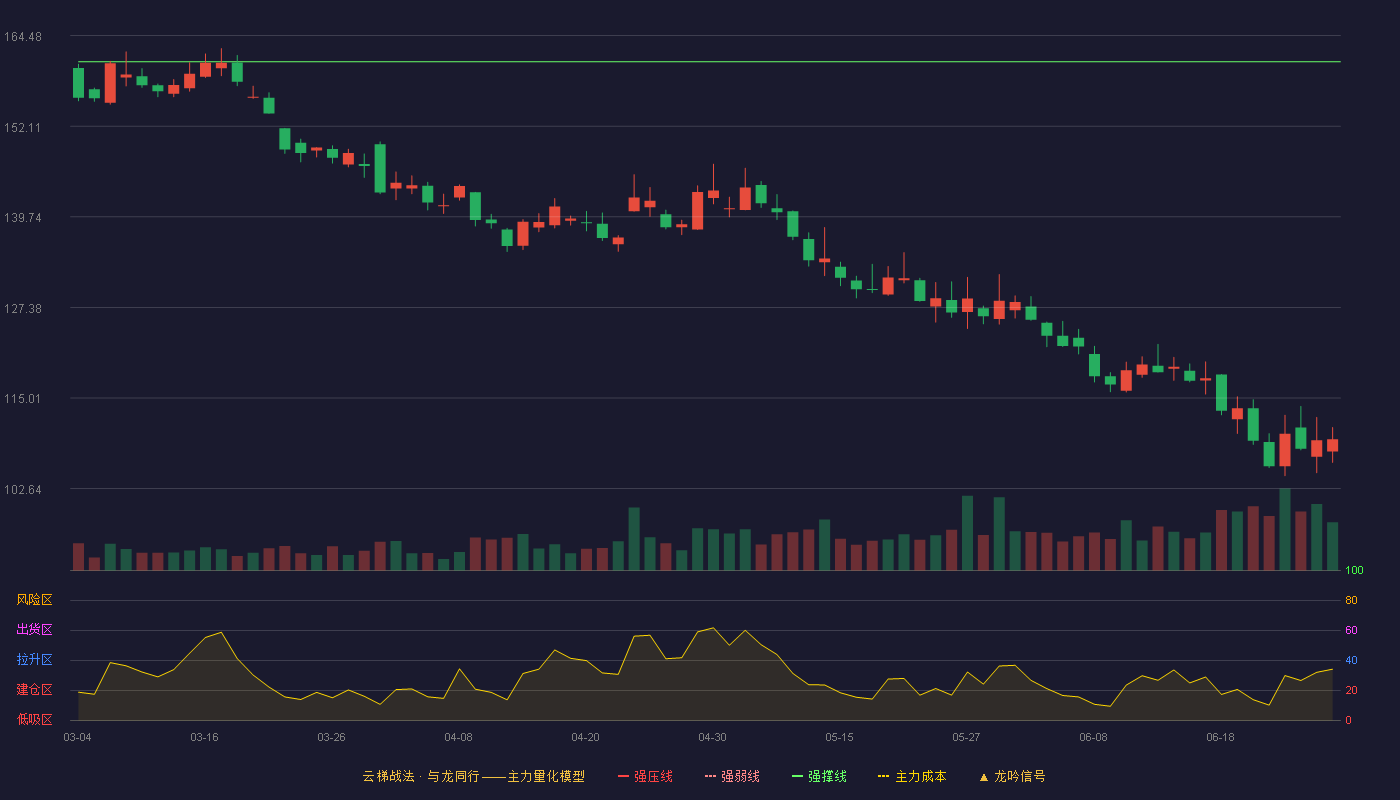The height and width of the screenshot is (800, 1400).
Task: Click the 龙吟信号 triangle legend icon
Action: (984, 776)
